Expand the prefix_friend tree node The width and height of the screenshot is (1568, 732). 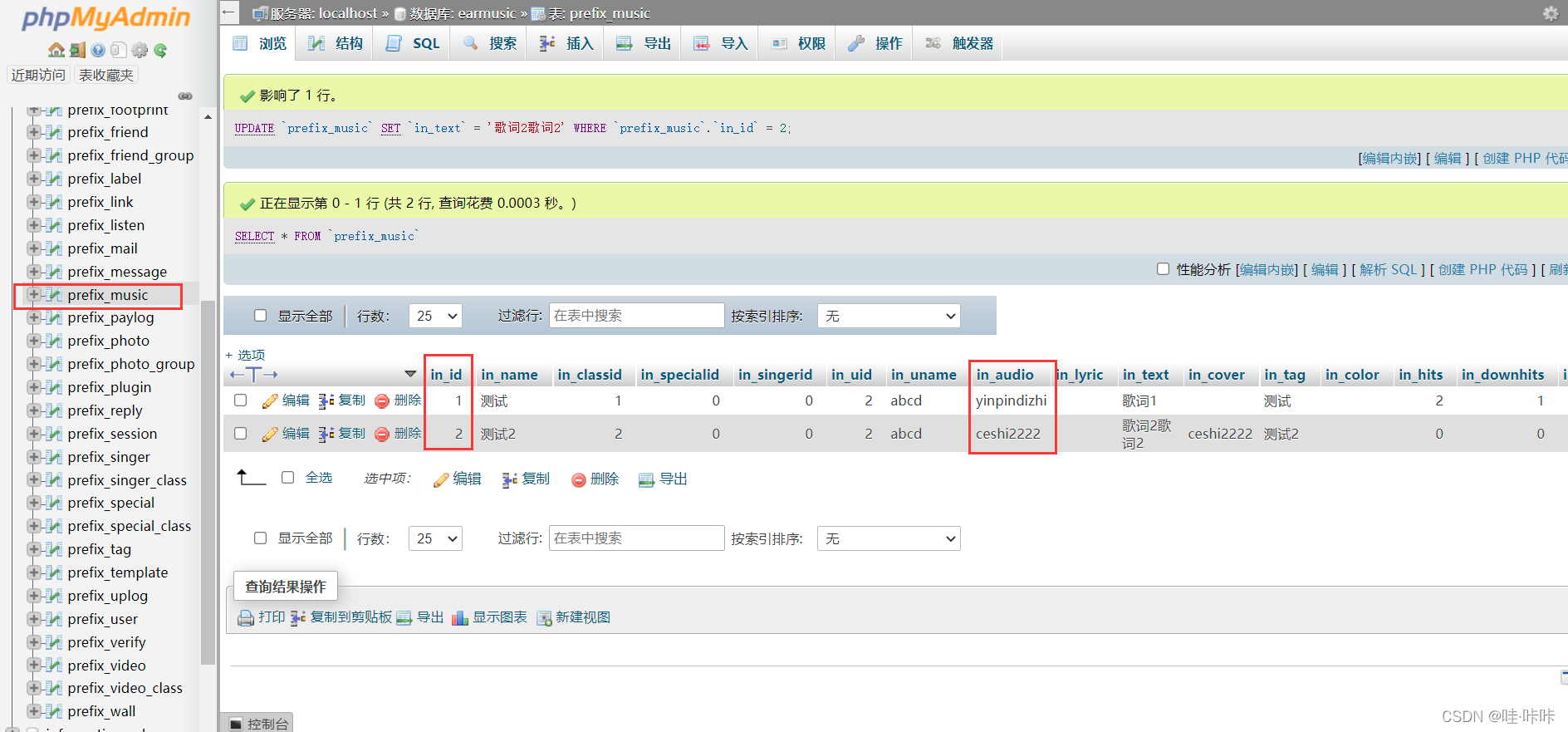34,131
